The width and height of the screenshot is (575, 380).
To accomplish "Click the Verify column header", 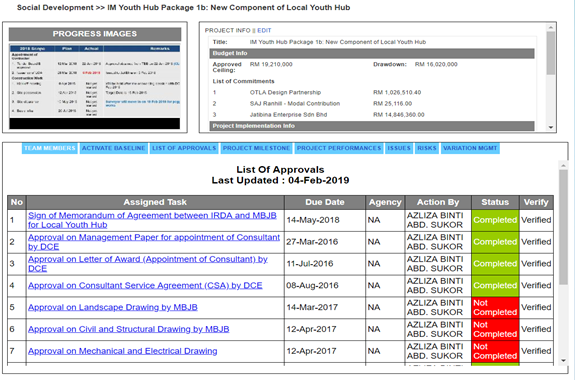I will click(x=536, y=202).
